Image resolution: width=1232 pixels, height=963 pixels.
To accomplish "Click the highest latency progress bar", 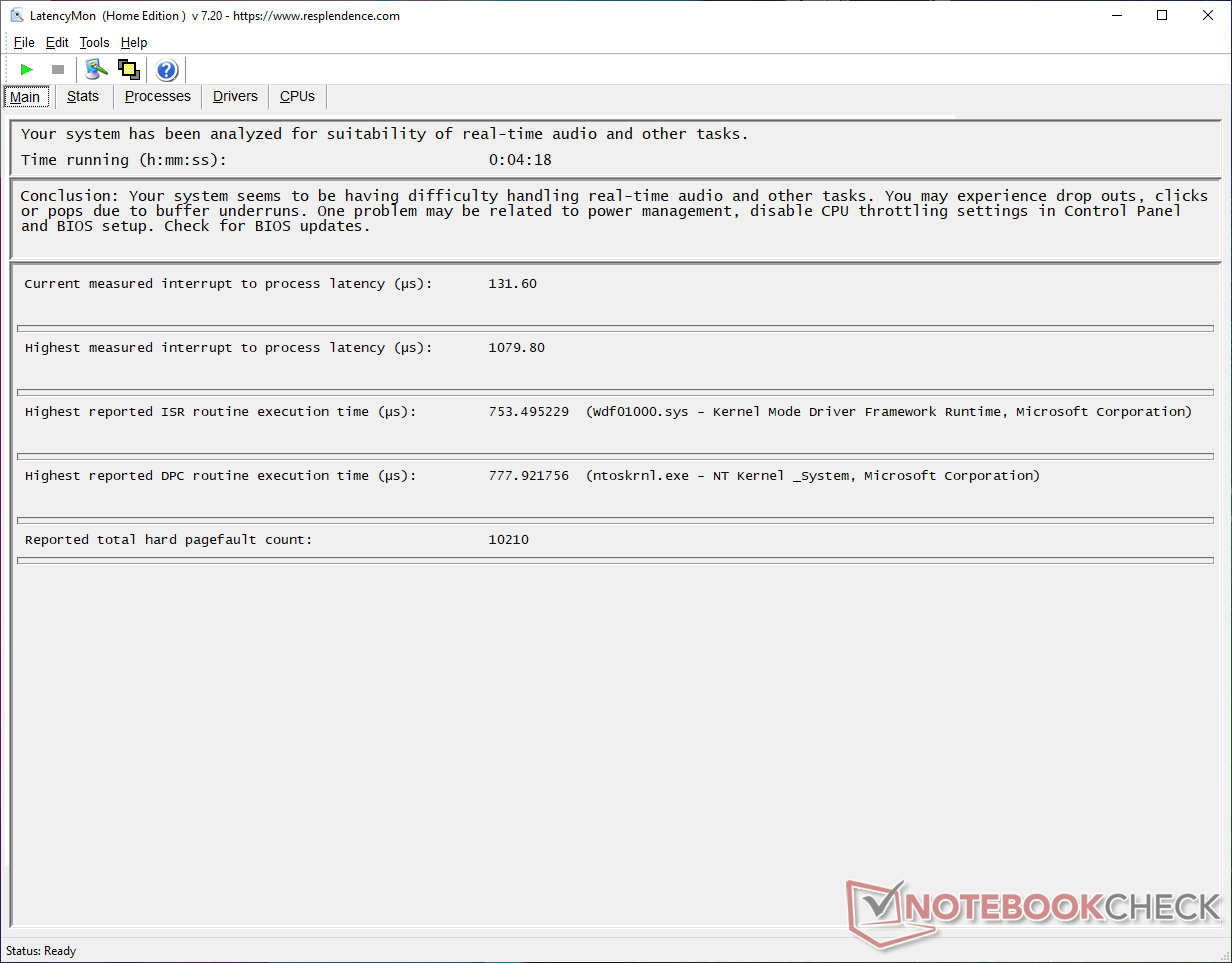I will [615, 392].
